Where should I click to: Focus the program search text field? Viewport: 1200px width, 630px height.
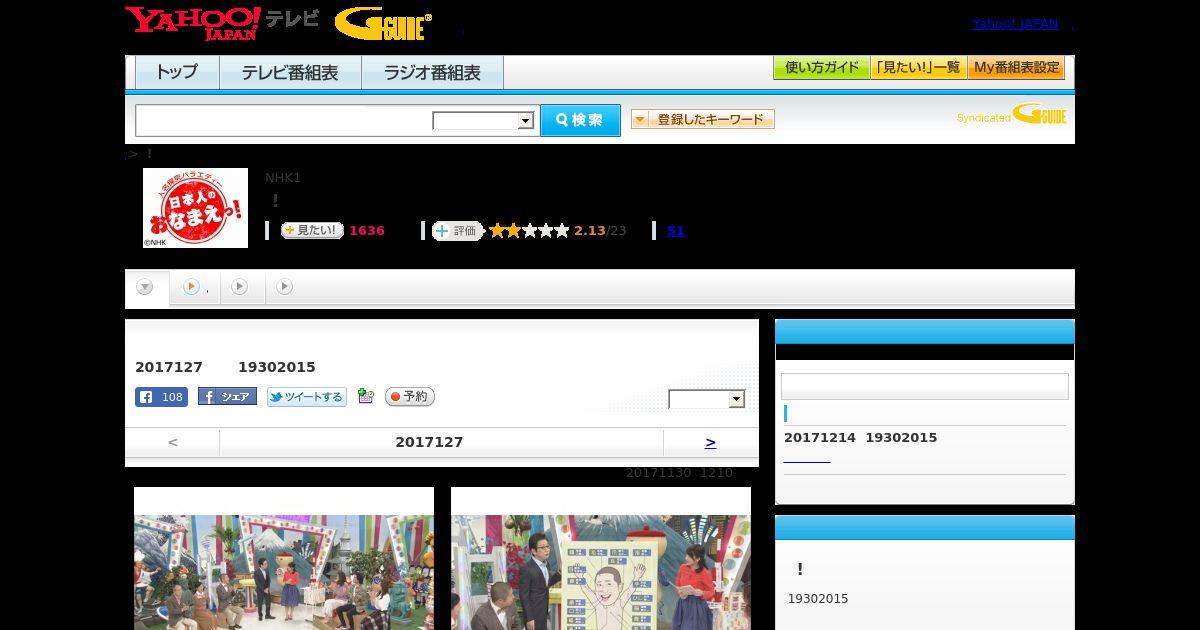pos(284,120)
